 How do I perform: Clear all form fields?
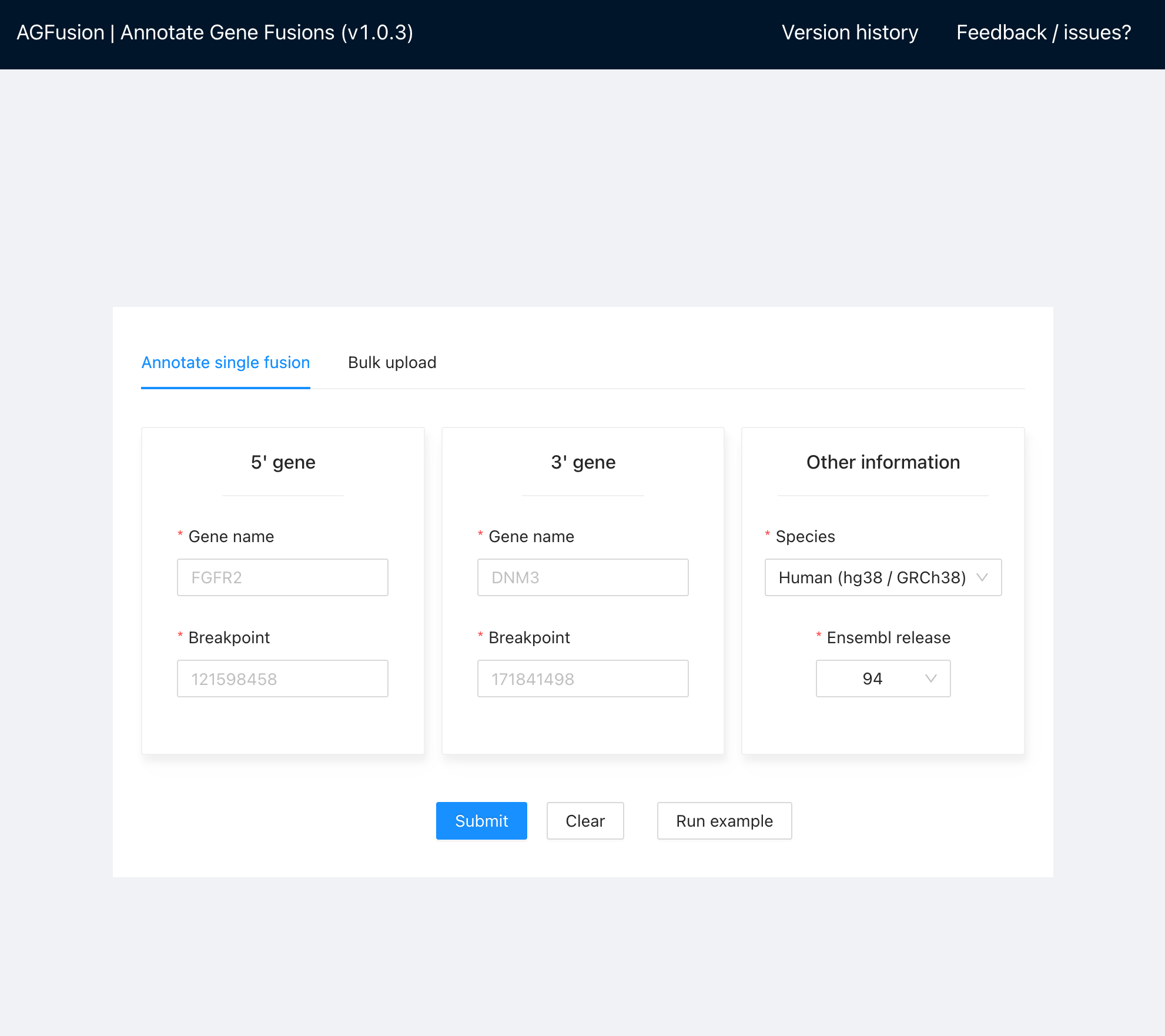pyautogui.click(x=584, y=821)
